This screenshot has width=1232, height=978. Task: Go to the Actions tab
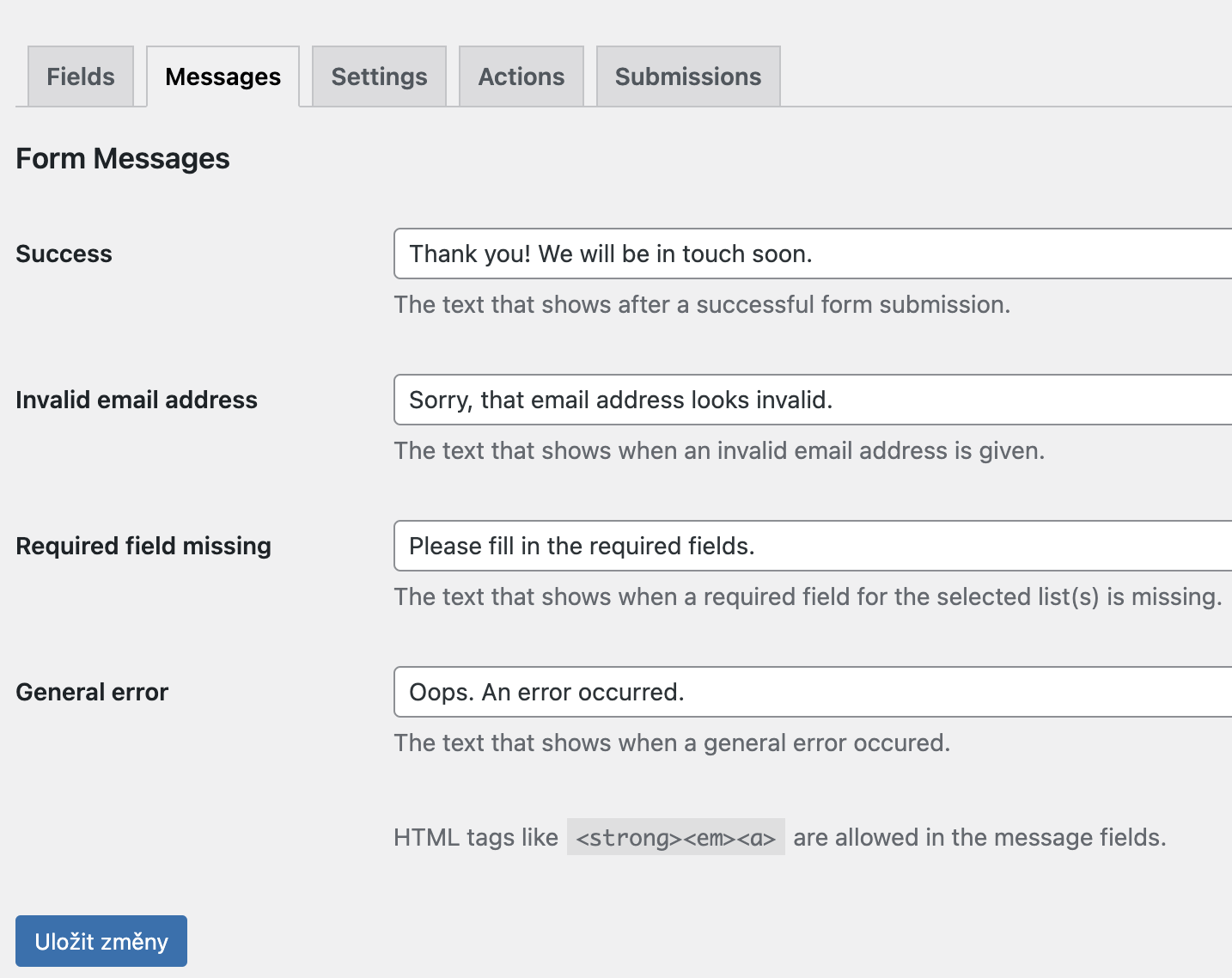click(521, 76)
